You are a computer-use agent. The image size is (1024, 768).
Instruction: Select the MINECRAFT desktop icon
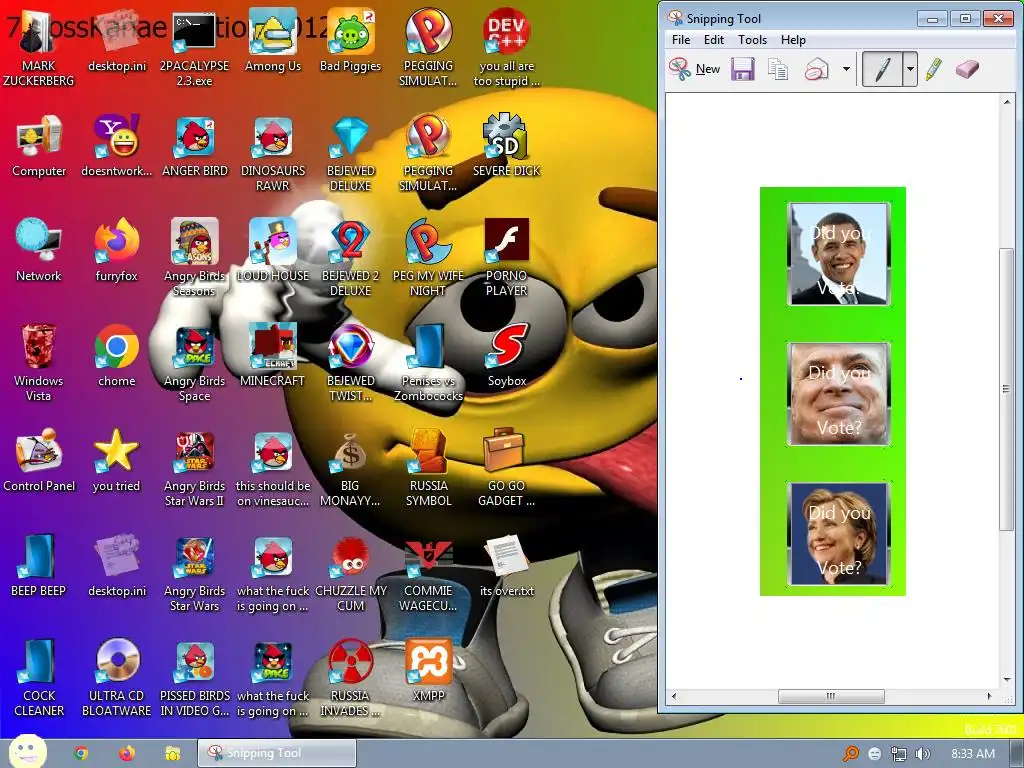tap(272, 357)
